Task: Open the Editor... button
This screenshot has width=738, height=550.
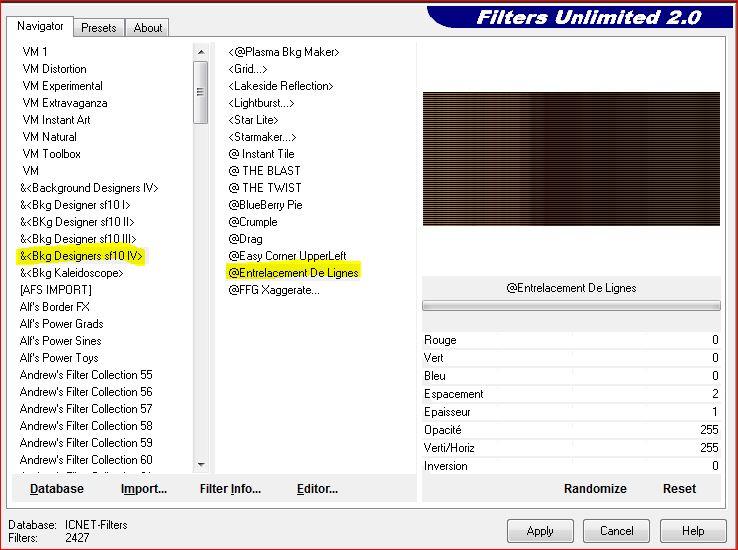Action: pos(317,488)
